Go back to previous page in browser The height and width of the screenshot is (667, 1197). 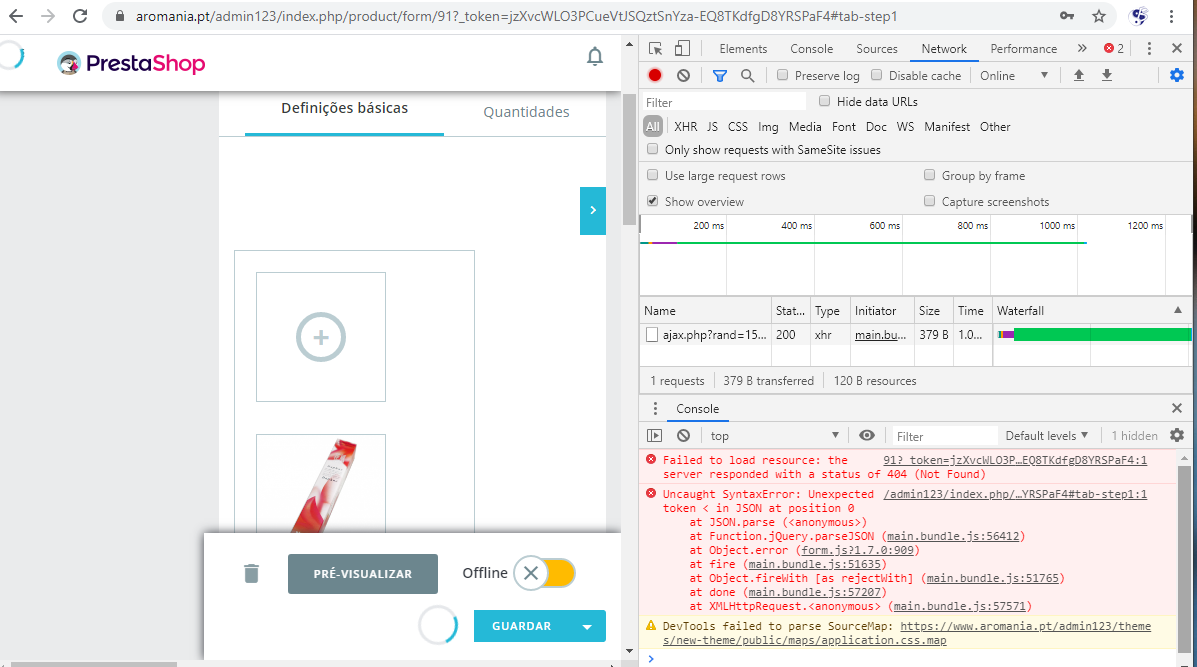(x=16, y=16)
